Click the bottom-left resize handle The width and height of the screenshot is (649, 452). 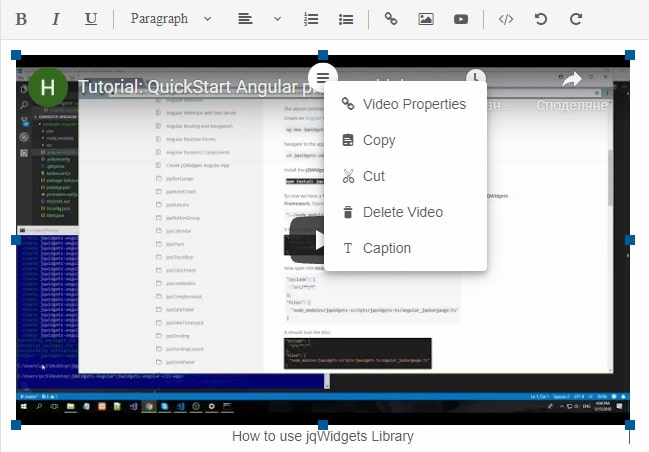tap(16, 425)
